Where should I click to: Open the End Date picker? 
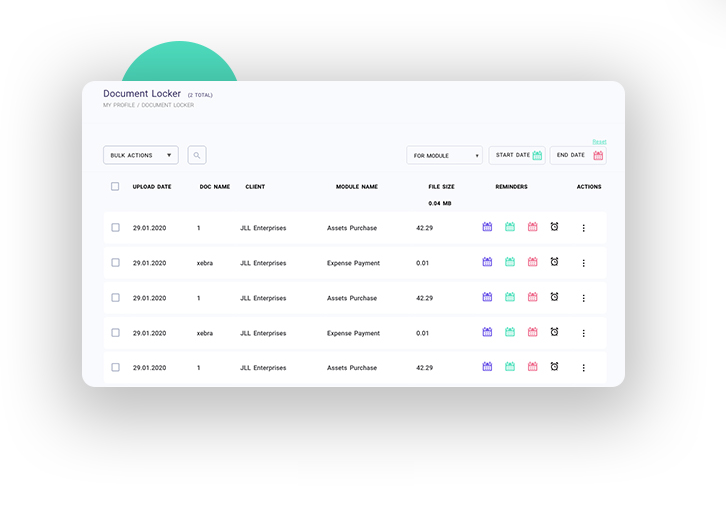tap(577, 155)
